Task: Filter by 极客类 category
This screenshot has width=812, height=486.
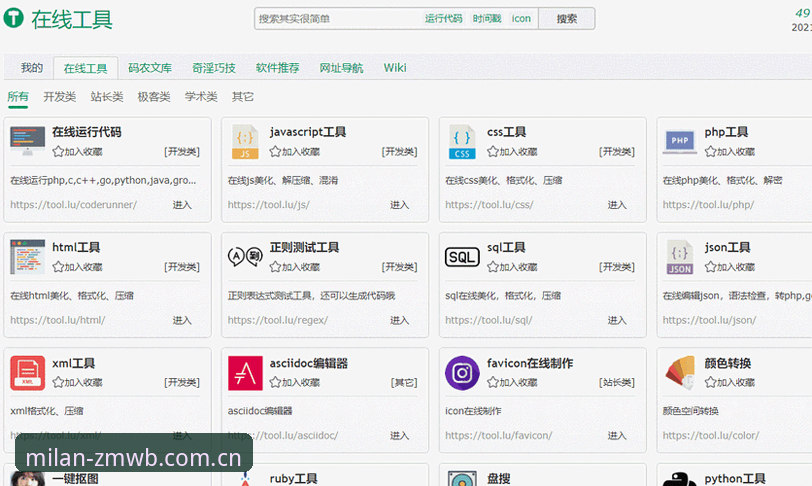Action: [x=154, y=97]
